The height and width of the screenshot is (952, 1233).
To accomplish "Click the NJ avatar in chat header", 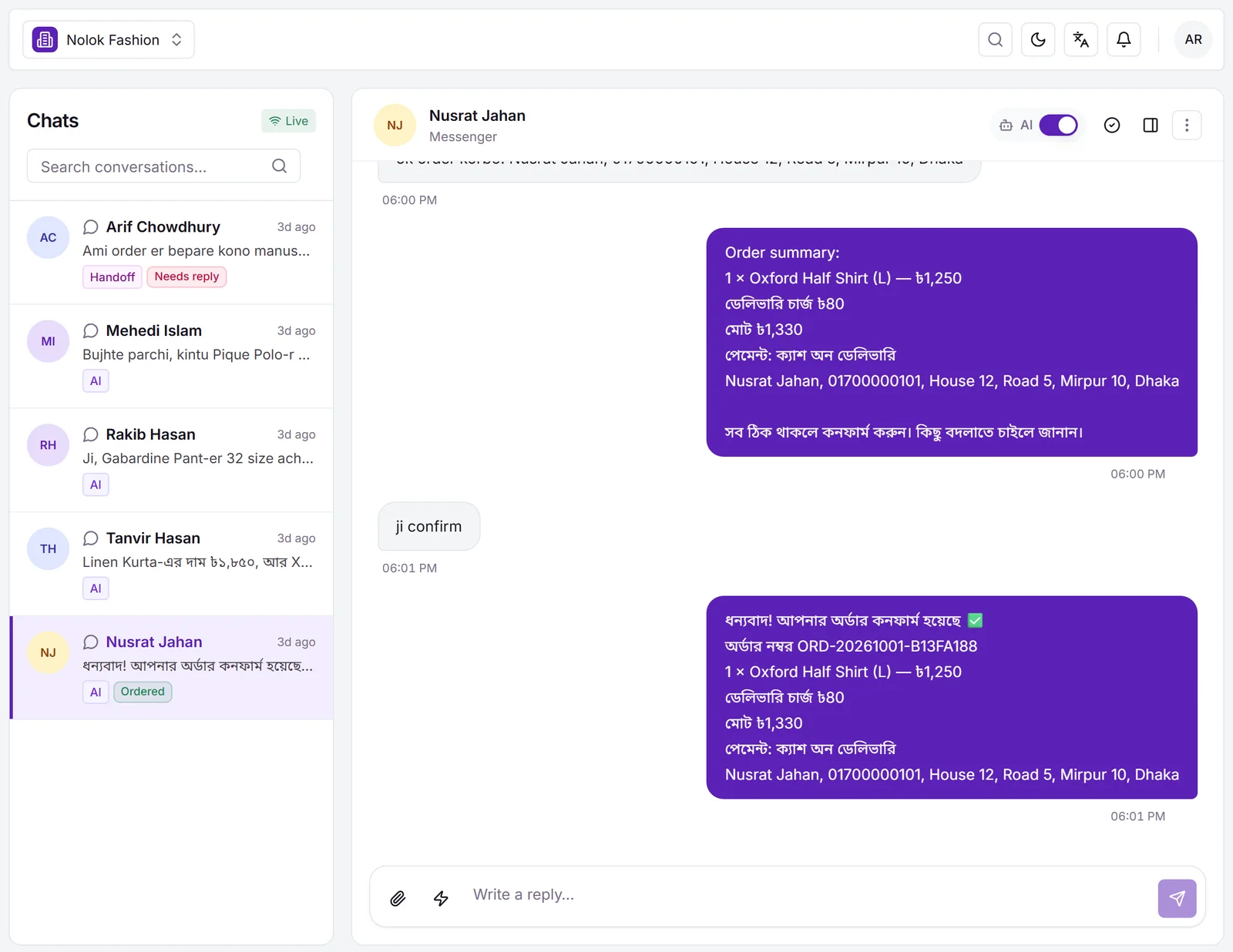I will (395, 125).
